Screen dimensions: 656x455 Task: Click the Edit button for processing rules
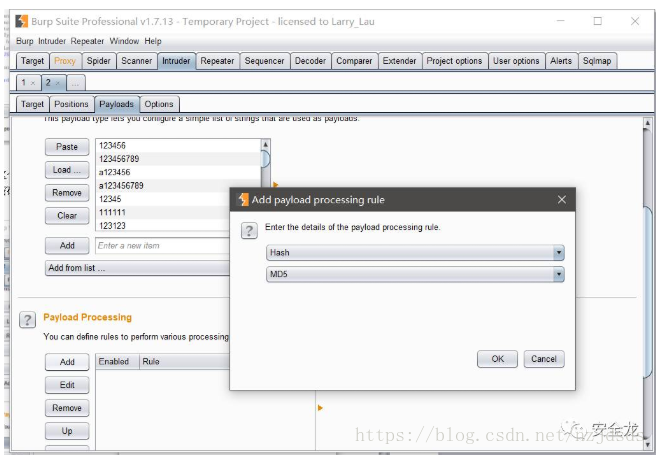(67, 385)
